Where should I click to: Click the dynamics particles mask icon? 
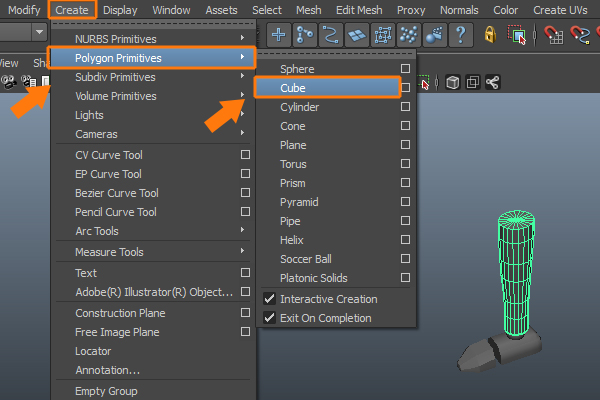pos(409,35)
